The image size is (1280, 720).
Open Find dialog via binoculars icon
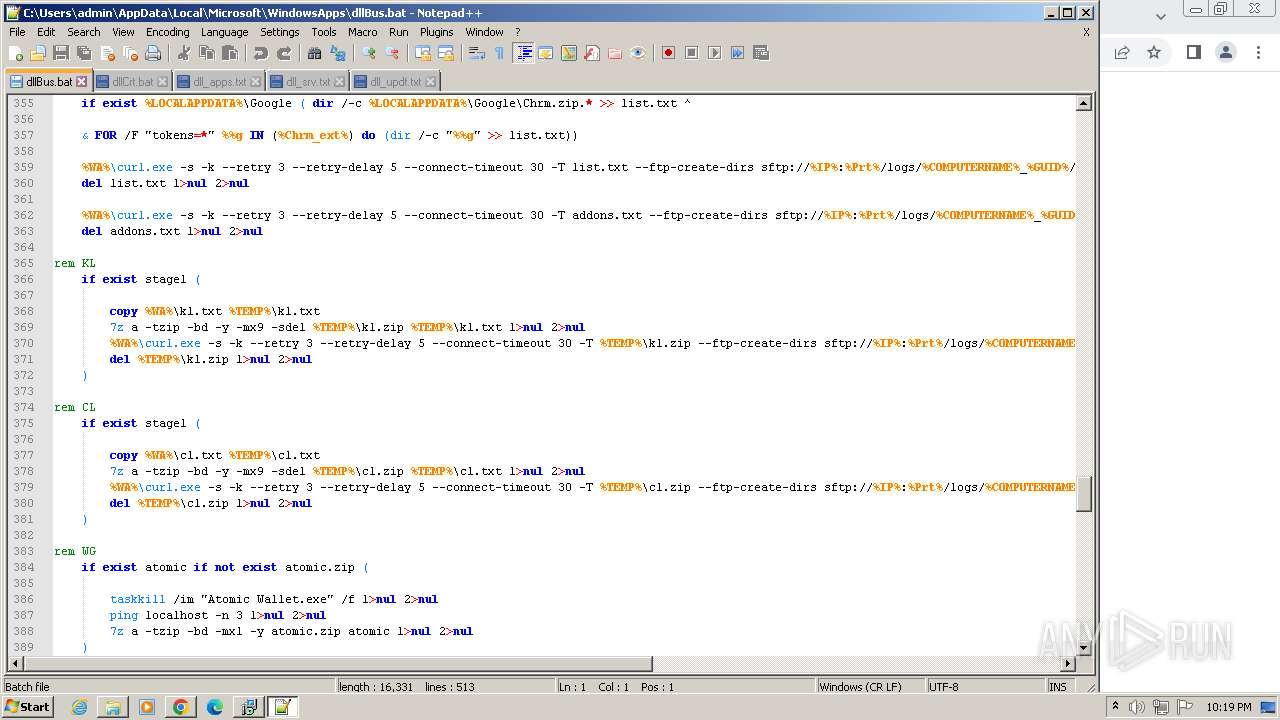pyautogui.click(x=314, y=53)
